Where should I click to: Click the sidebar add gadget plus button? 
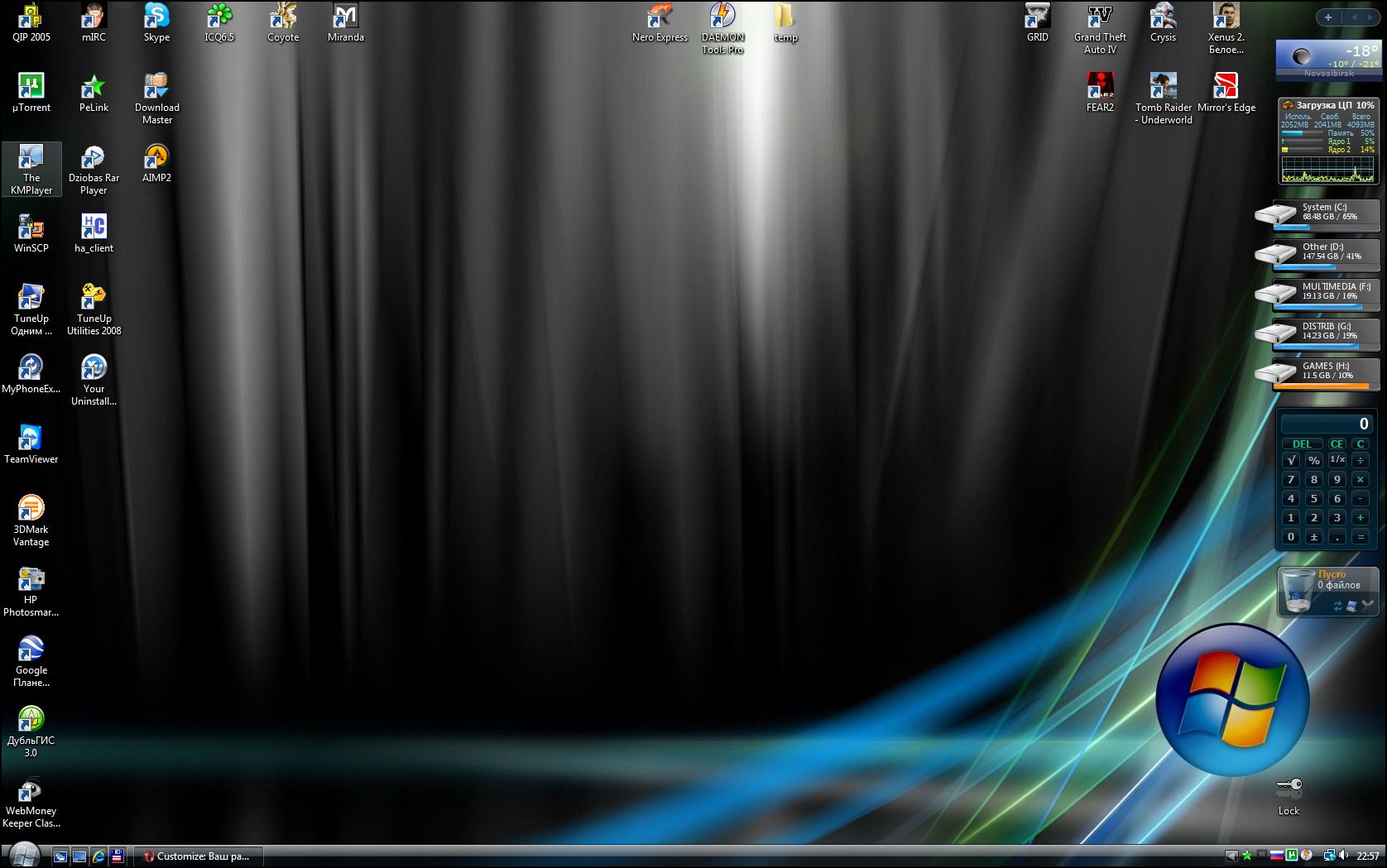click(1328, 17)
